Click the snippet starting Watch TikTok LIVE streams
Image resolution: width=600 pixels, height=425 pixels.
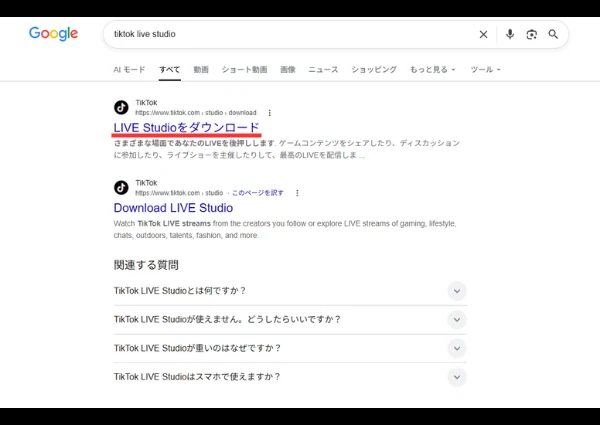coord(285,229)
